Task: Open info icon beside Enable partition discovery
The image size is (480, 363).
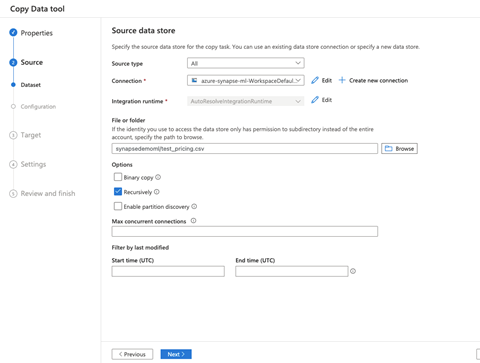Action: click(x=194, y=207)
